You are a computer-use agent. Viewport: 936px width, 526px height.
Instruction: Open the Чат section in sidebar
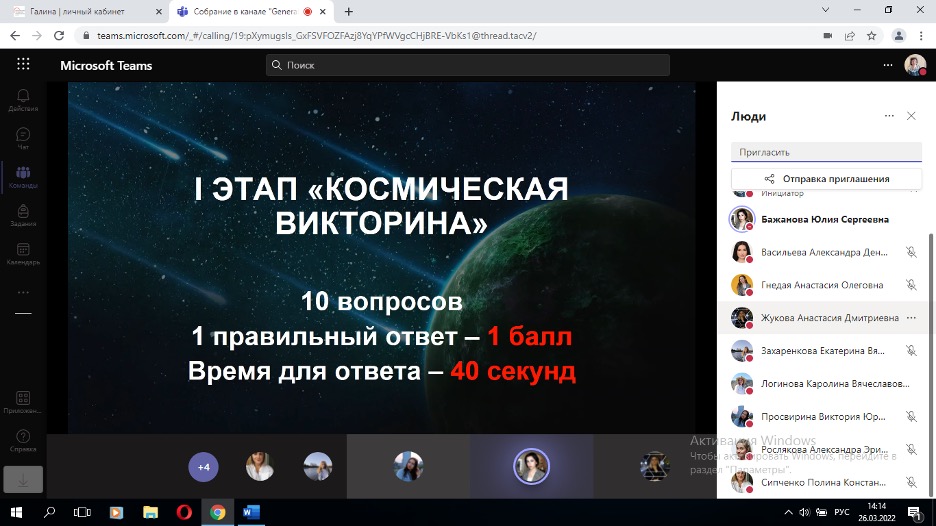23,138
